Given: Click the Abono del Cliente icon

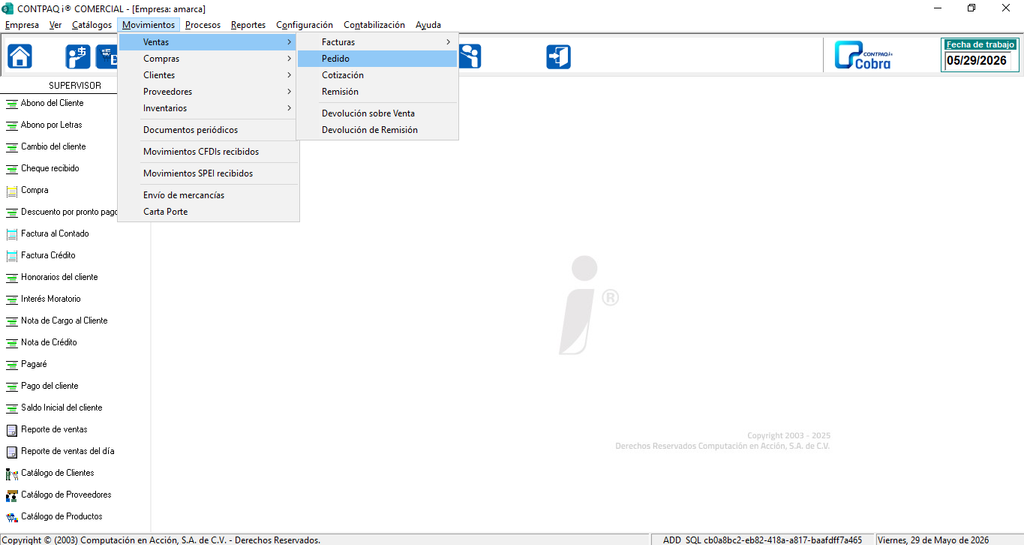Looking at the screenshot, I should coord(12,103).
